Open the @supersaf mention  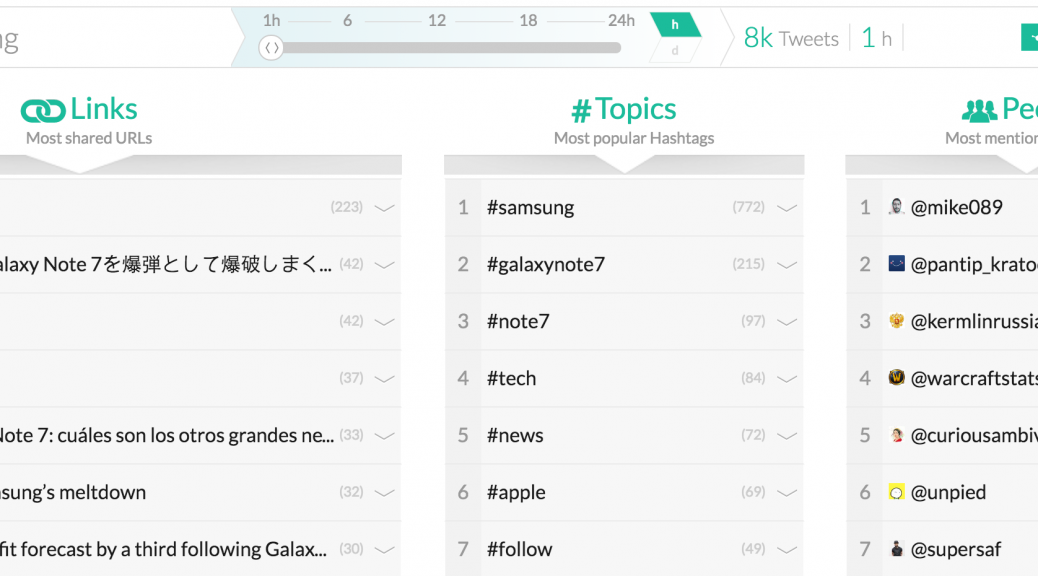[956, 549]
